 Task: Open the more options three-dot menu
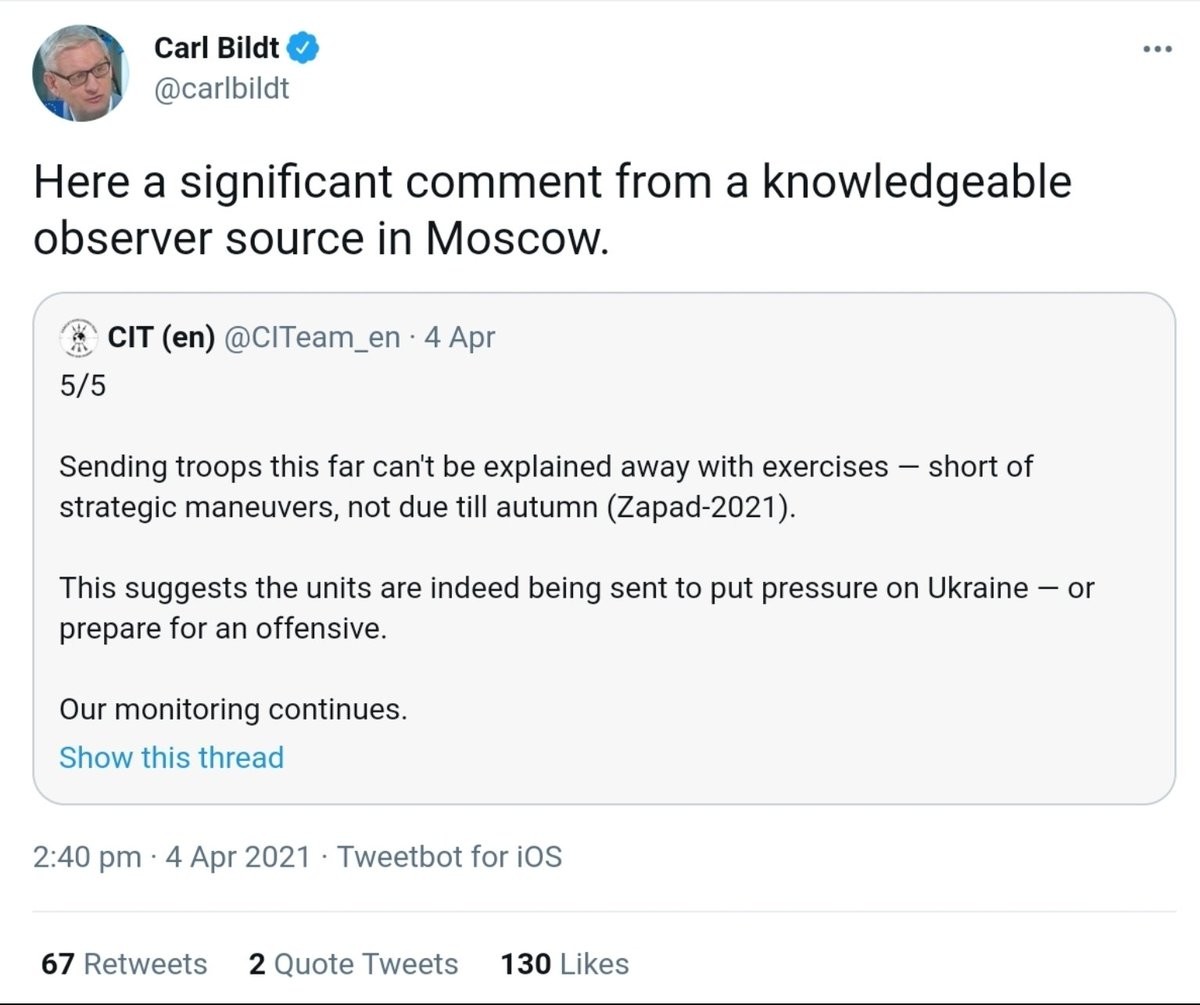1157,50
